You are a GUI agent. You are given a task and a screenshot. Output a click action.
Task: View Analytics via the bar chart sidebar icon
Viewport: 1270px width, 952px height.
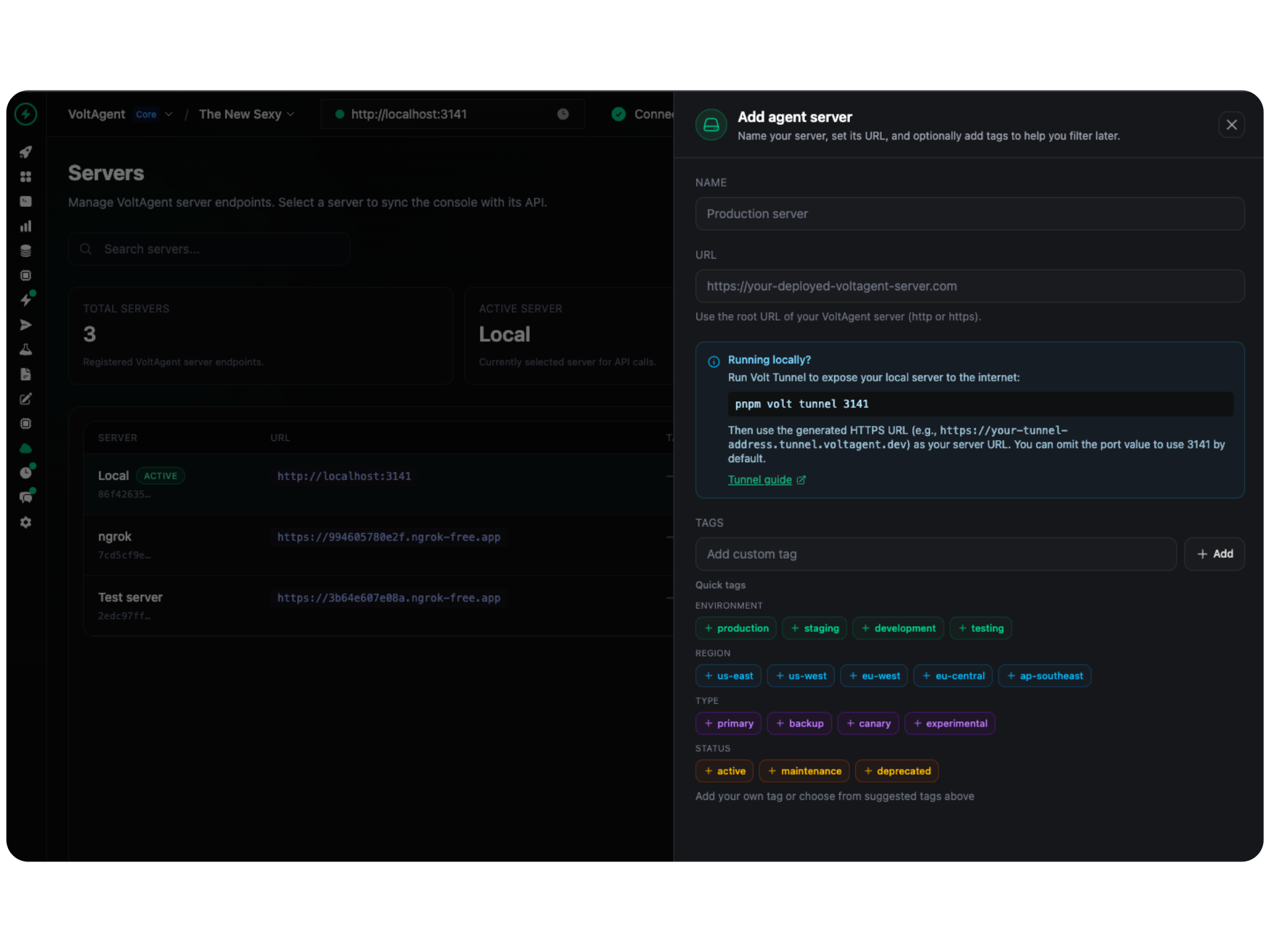[x=26, y=226]
